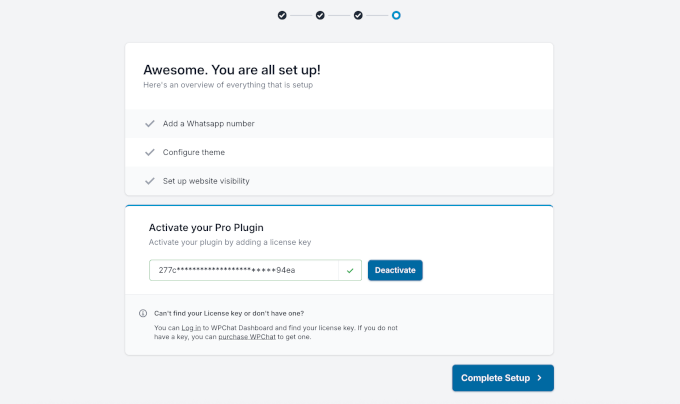The height and width of the screenshot is (404, 680).
Task: Click checkmark beside Configure theme
Action: coord(150,152)
